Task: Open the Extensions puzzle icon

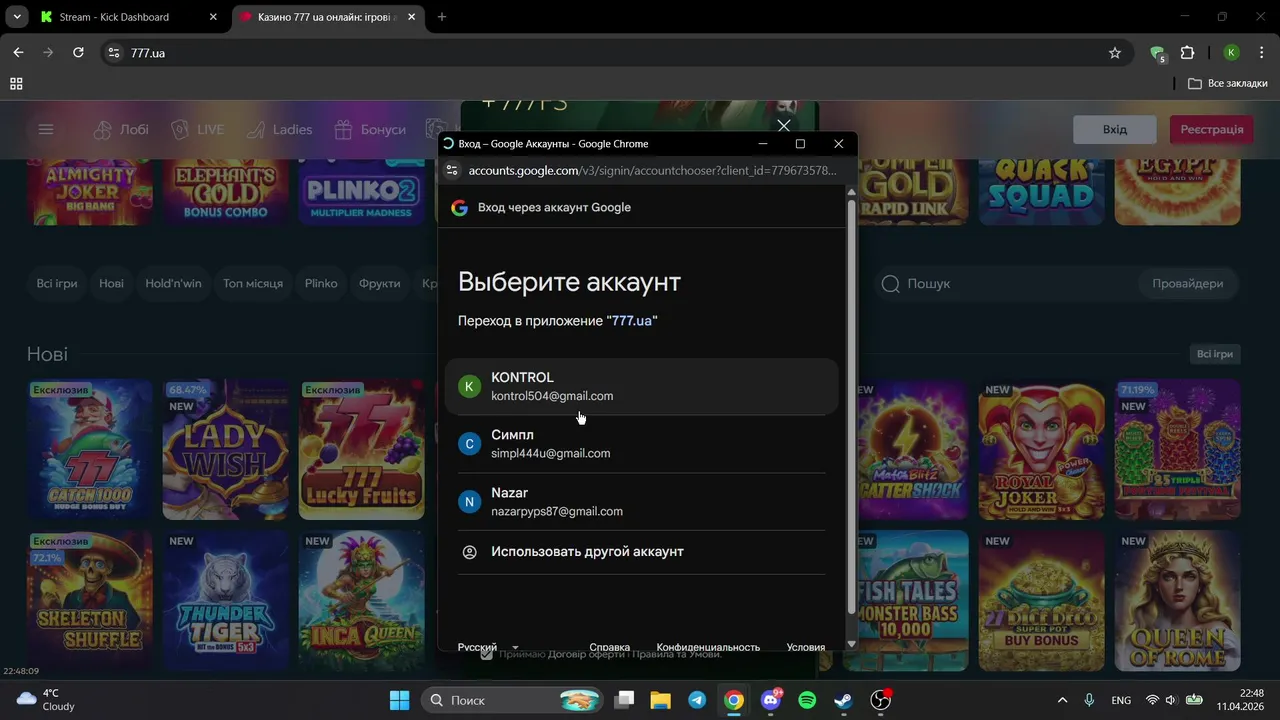Action: tap(1188, 53)
